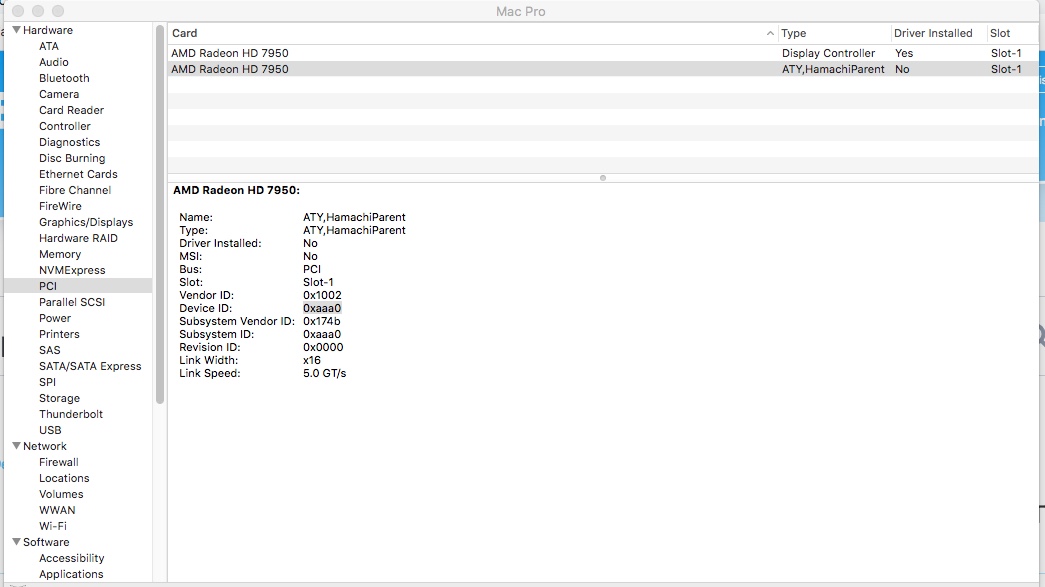This screenshot has width=1045, height=587.
Task: Open Storage information
Action: 59,398
